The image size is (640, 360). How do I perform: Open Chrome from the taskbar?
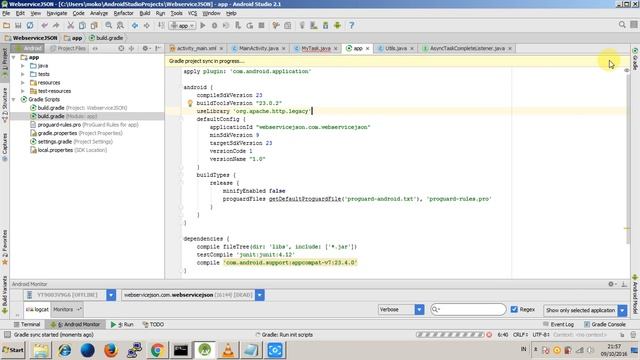point(158,350)
